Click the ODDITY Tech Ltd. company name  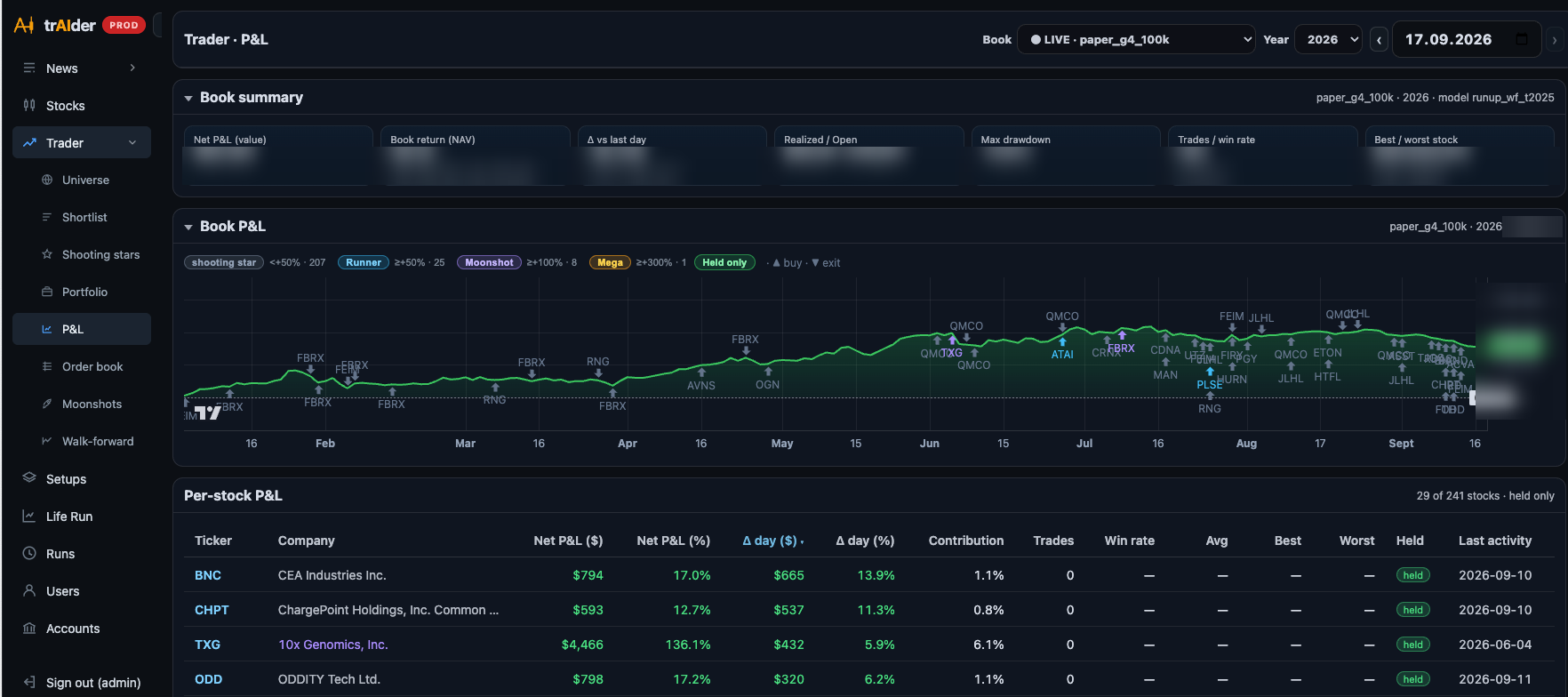tap(329, 679)
